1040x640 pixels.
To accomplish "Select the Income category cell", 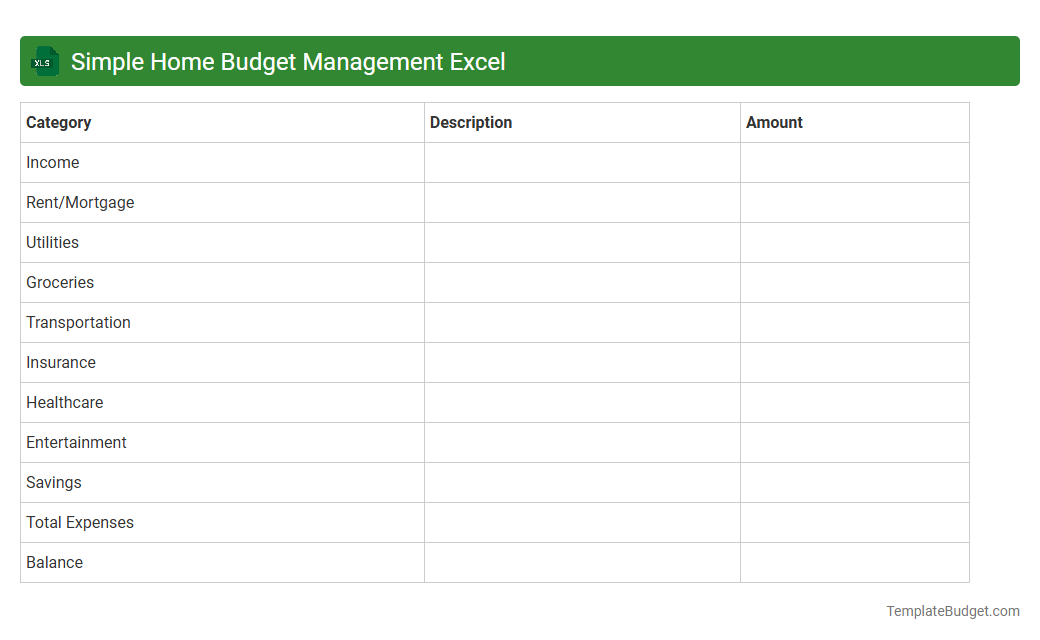I will 53,162.
